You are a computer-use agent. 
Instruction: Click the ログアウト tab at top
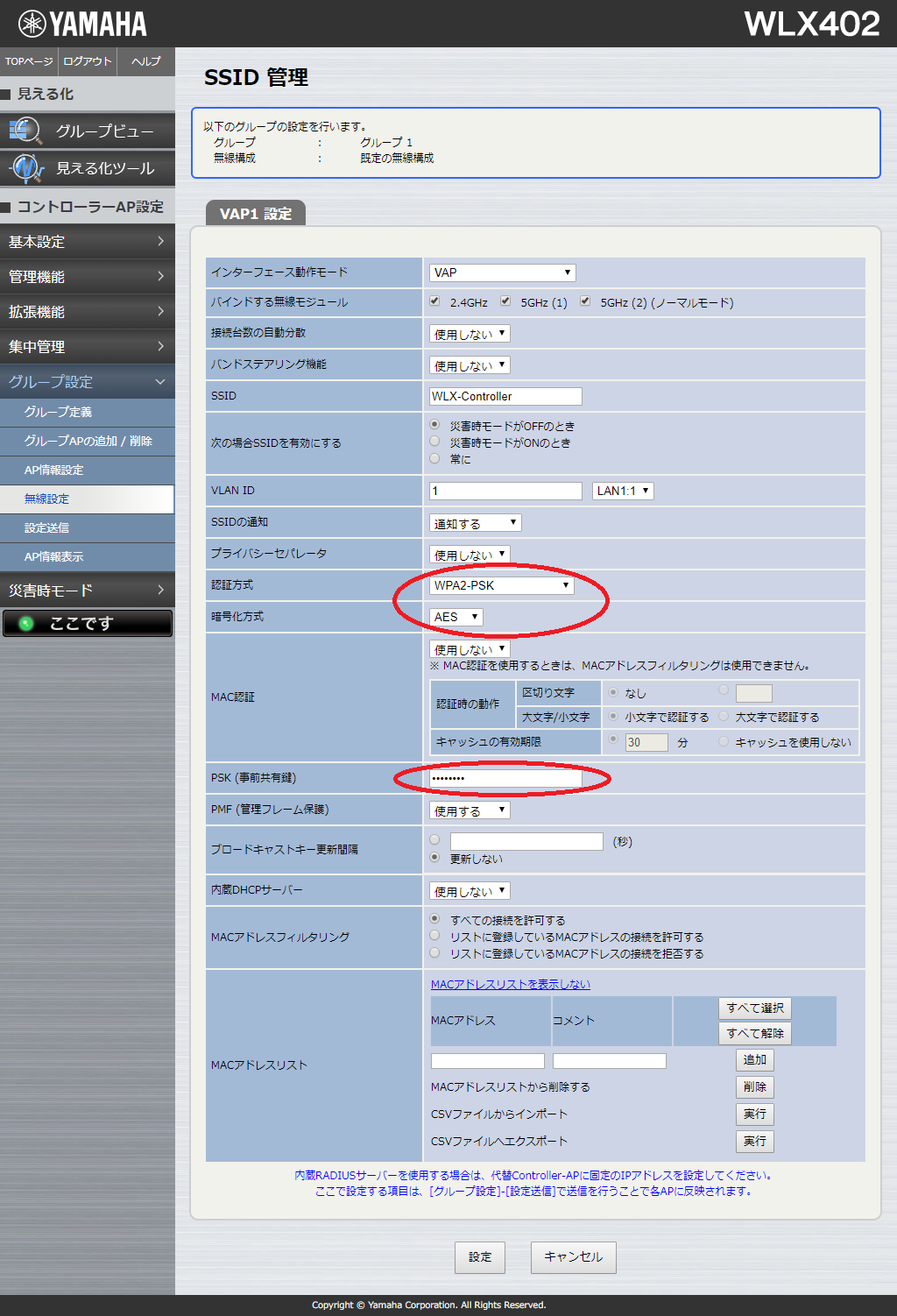coord(88,61)
